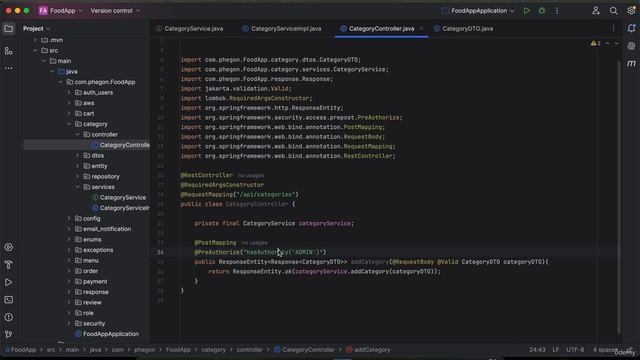
Task: Open the Build hammer tool window
Action: (x=8, y=265)
